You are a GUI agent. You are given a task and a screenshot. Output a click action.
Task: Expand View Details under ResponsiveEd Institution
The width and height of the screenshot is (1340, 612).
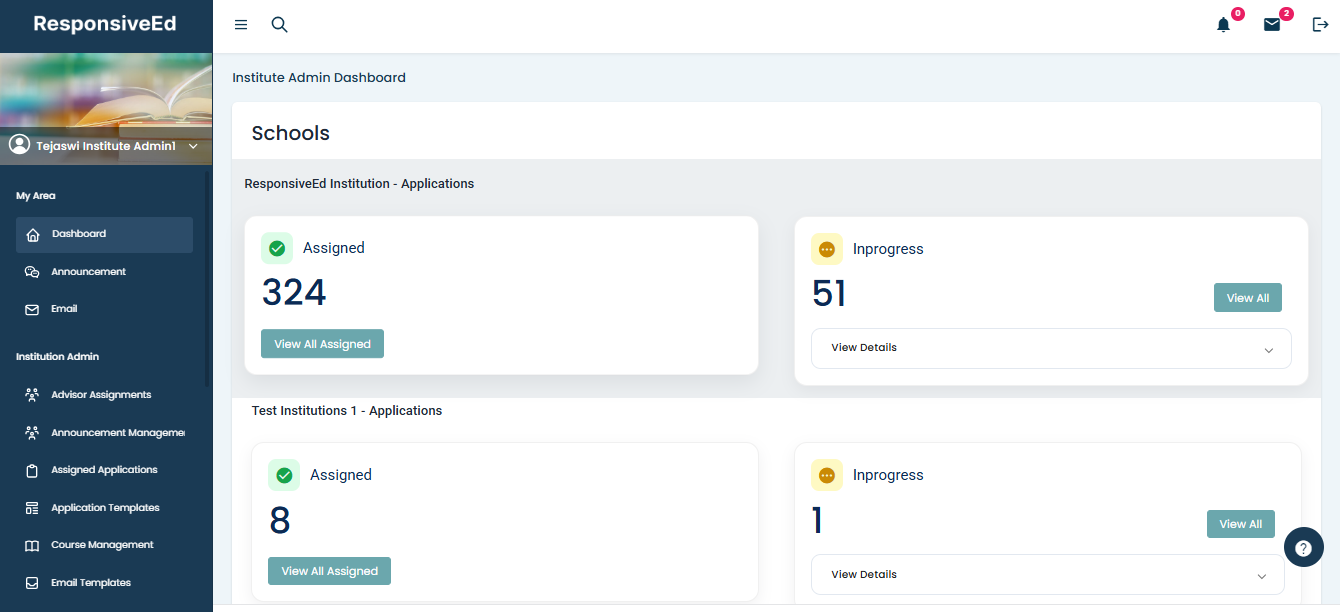click(1050, 348)
